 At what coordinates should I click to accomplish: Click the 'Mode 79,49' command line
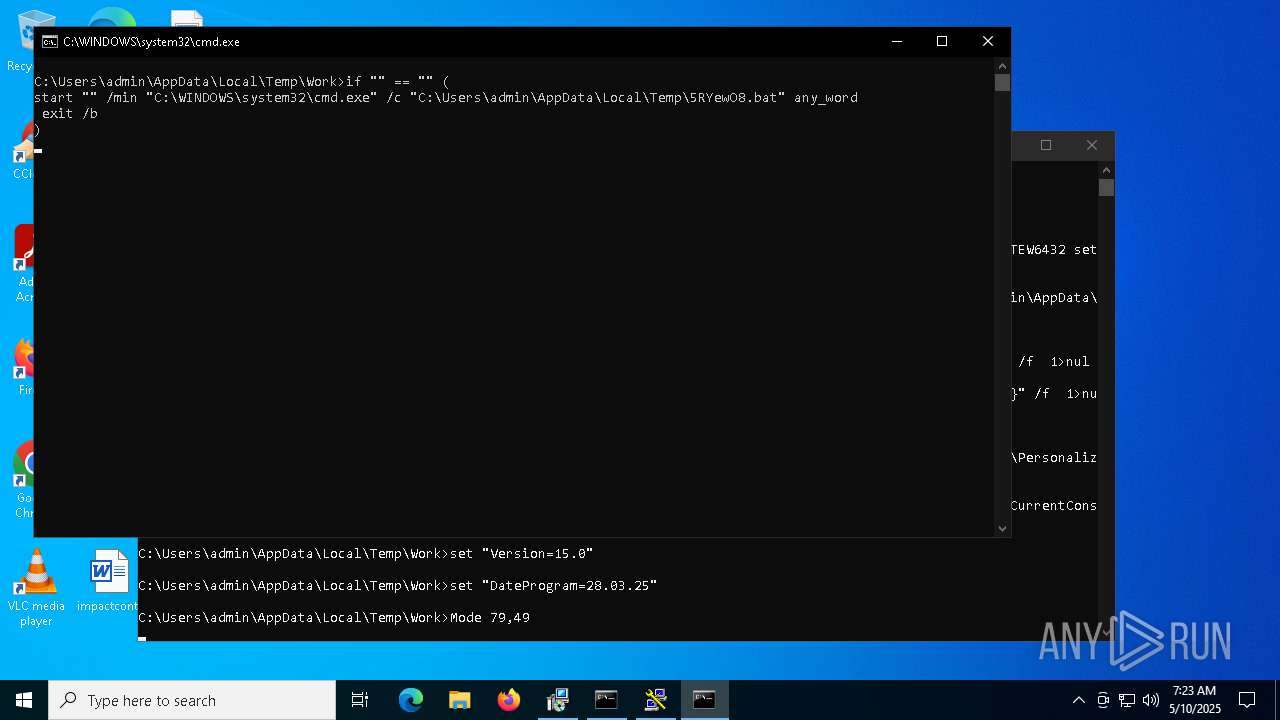[490, 618]
